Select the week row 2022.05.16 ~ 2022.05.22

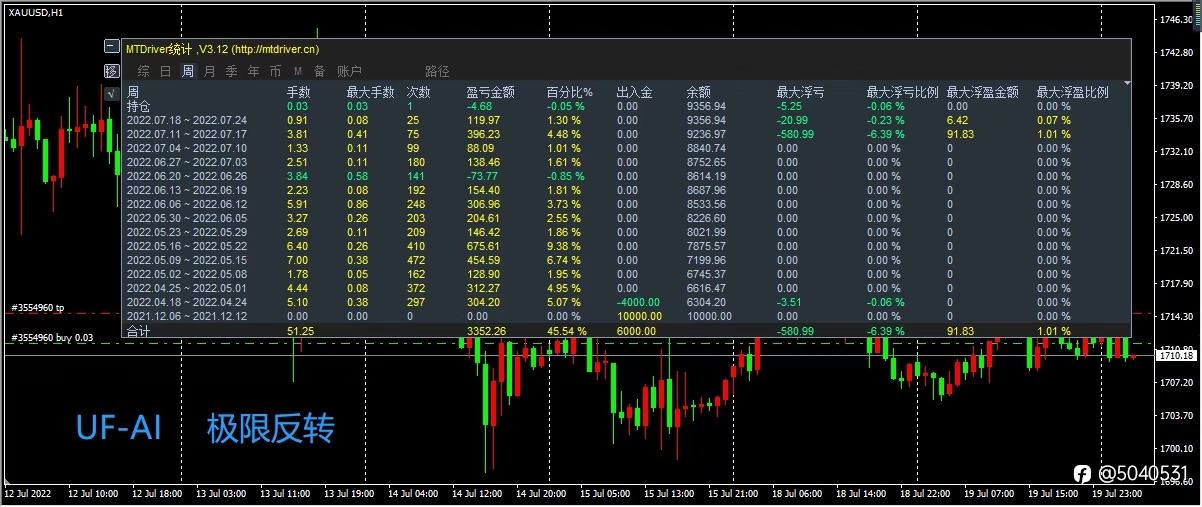[x=626, y=246]
